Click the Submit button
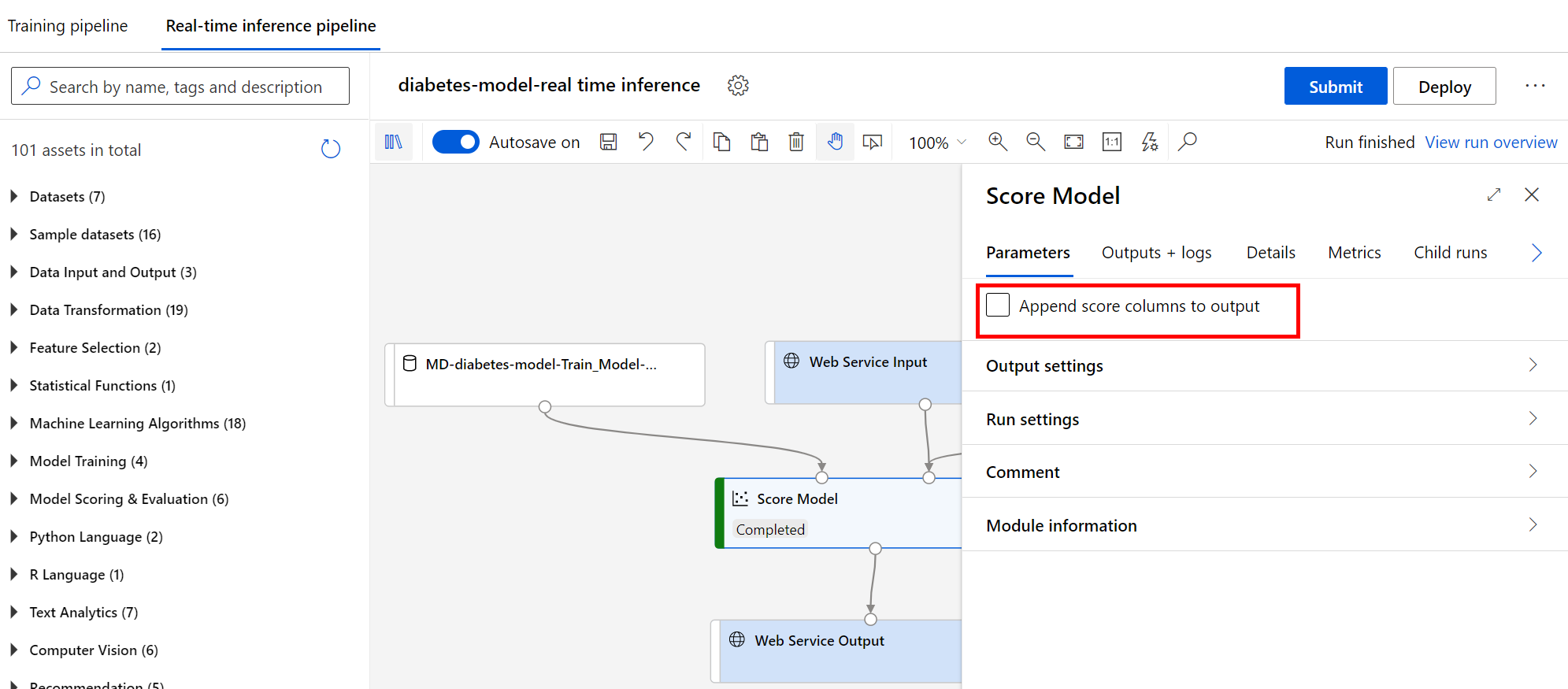This screenshot has height=689, width=1568. [1335, 87]
